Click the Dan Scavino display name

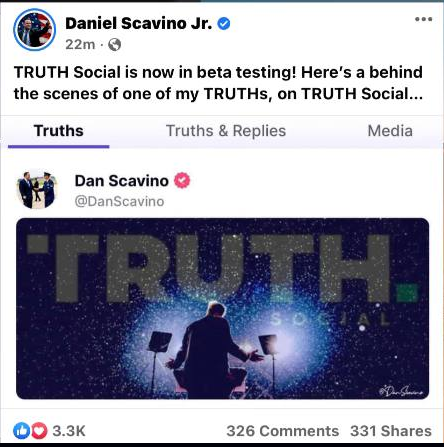pyautogui.click(x=122, y=181)
